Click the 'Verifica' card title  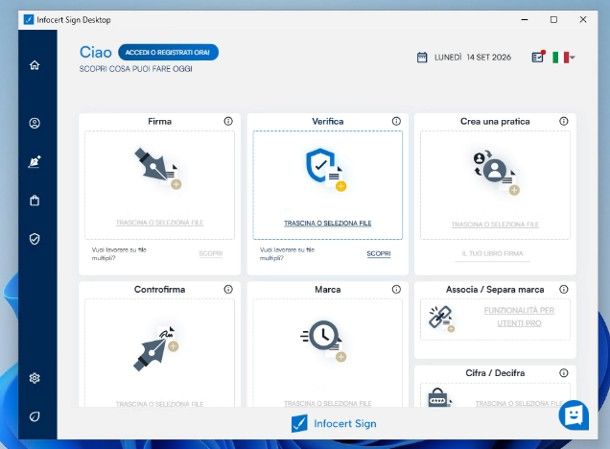[x=328, y=121]
